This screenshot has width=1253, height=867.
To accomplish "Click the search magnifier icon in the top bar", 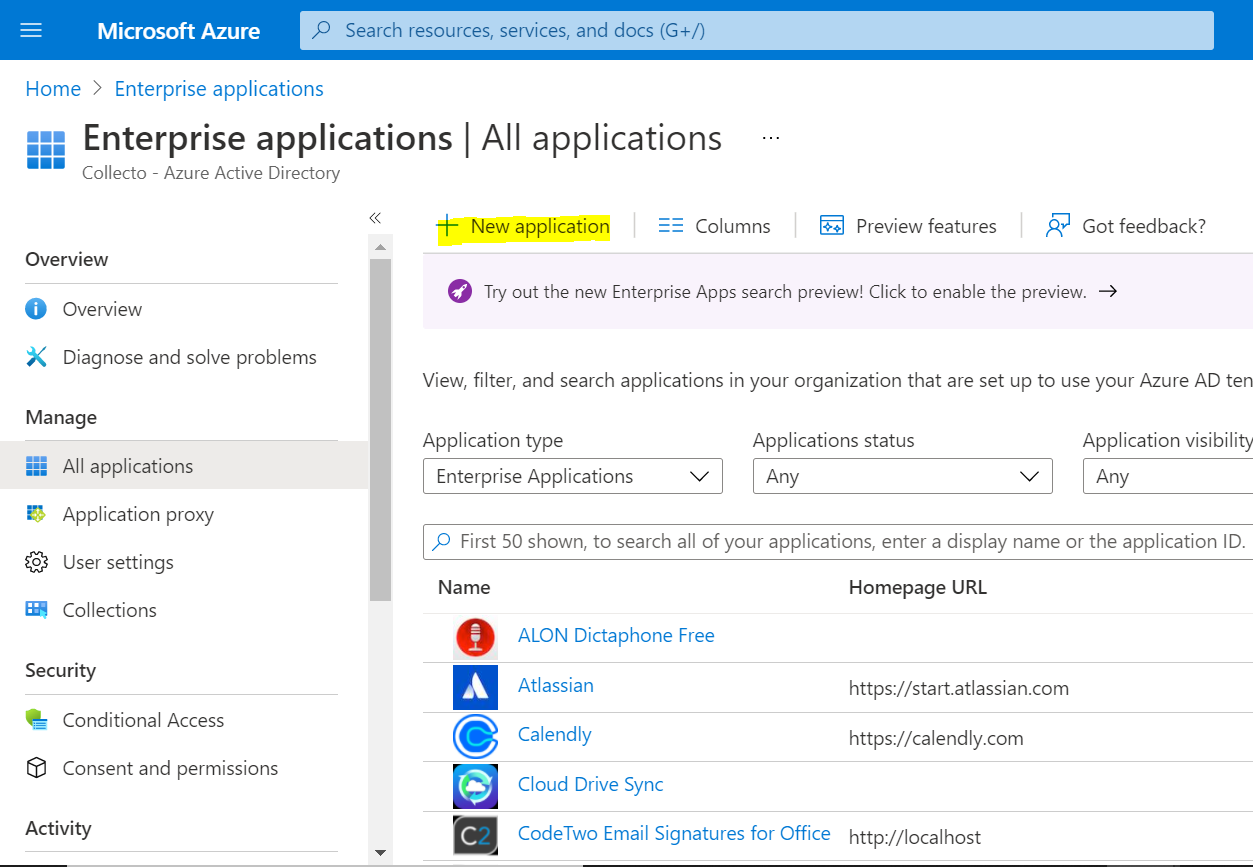I will coord(322,30).
